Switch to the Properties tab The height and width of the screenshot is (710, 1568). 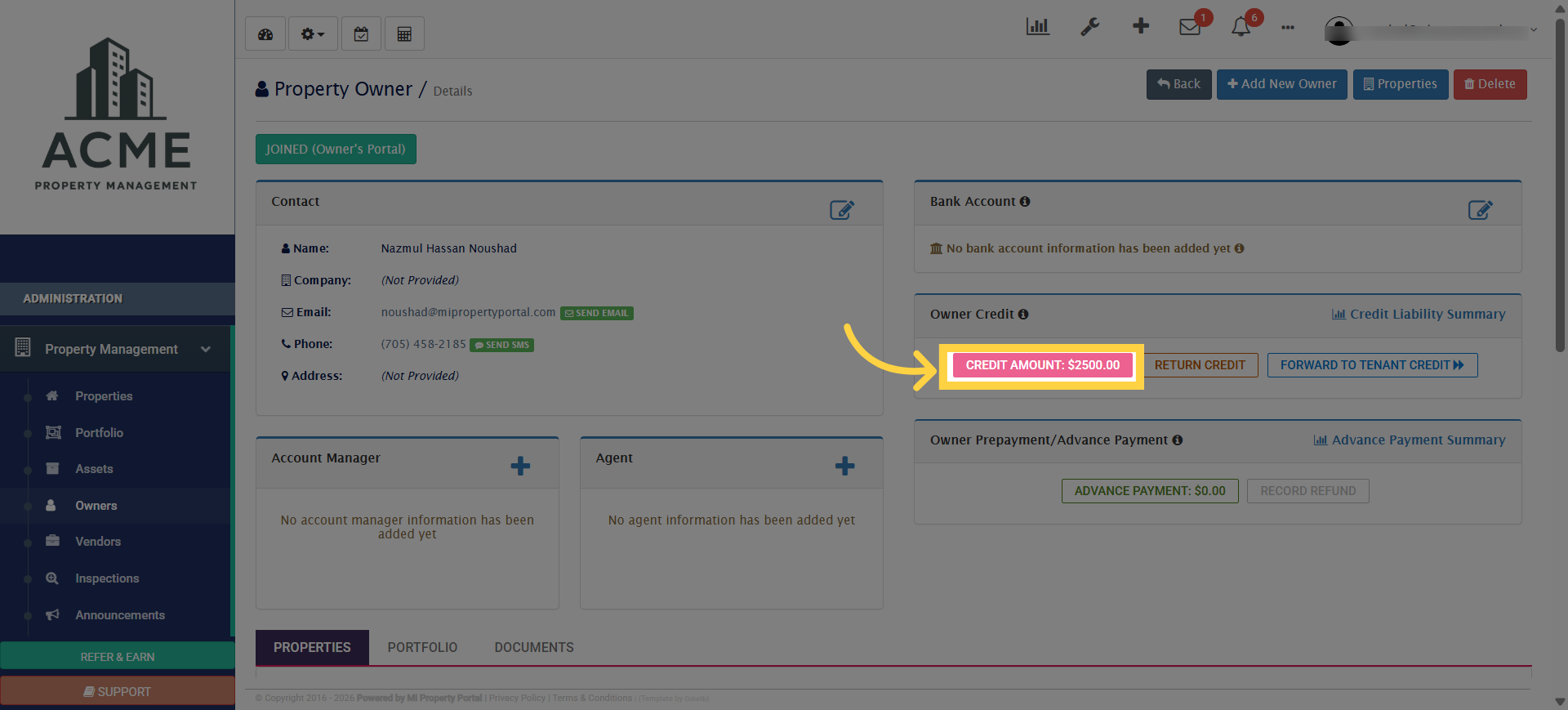point(312,647)
